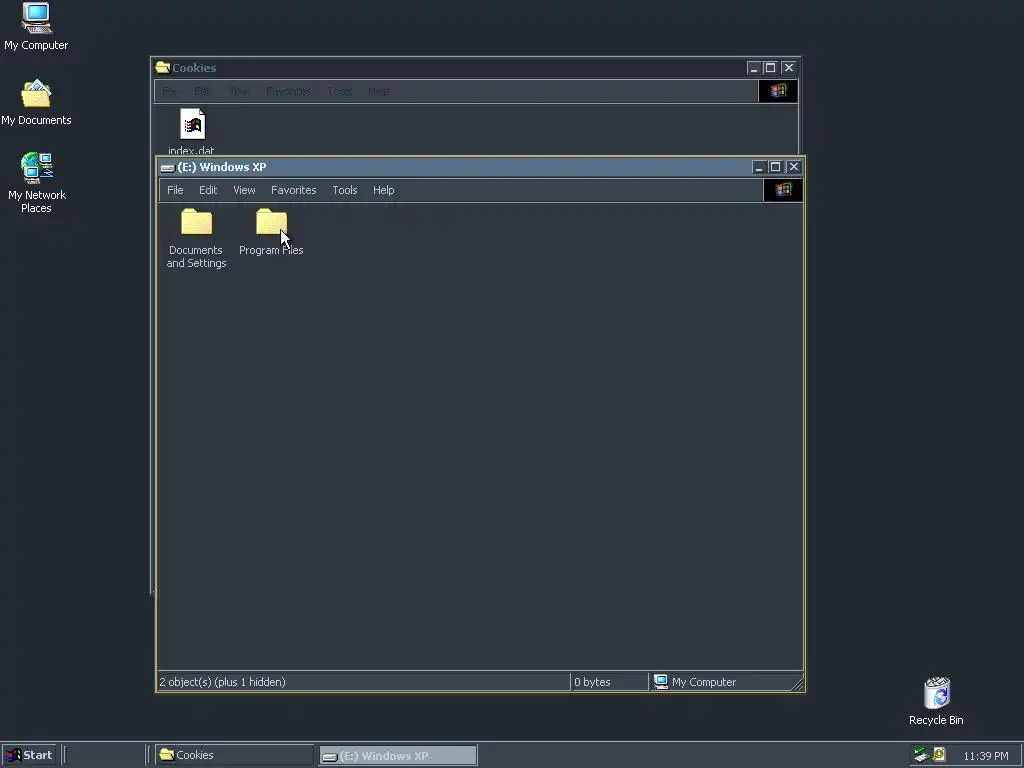This screenshot has width=1024, height=768.
Task: Click (E:) Windows XP taskbar button
Action: pyautogui.click(x=398, y=756)
